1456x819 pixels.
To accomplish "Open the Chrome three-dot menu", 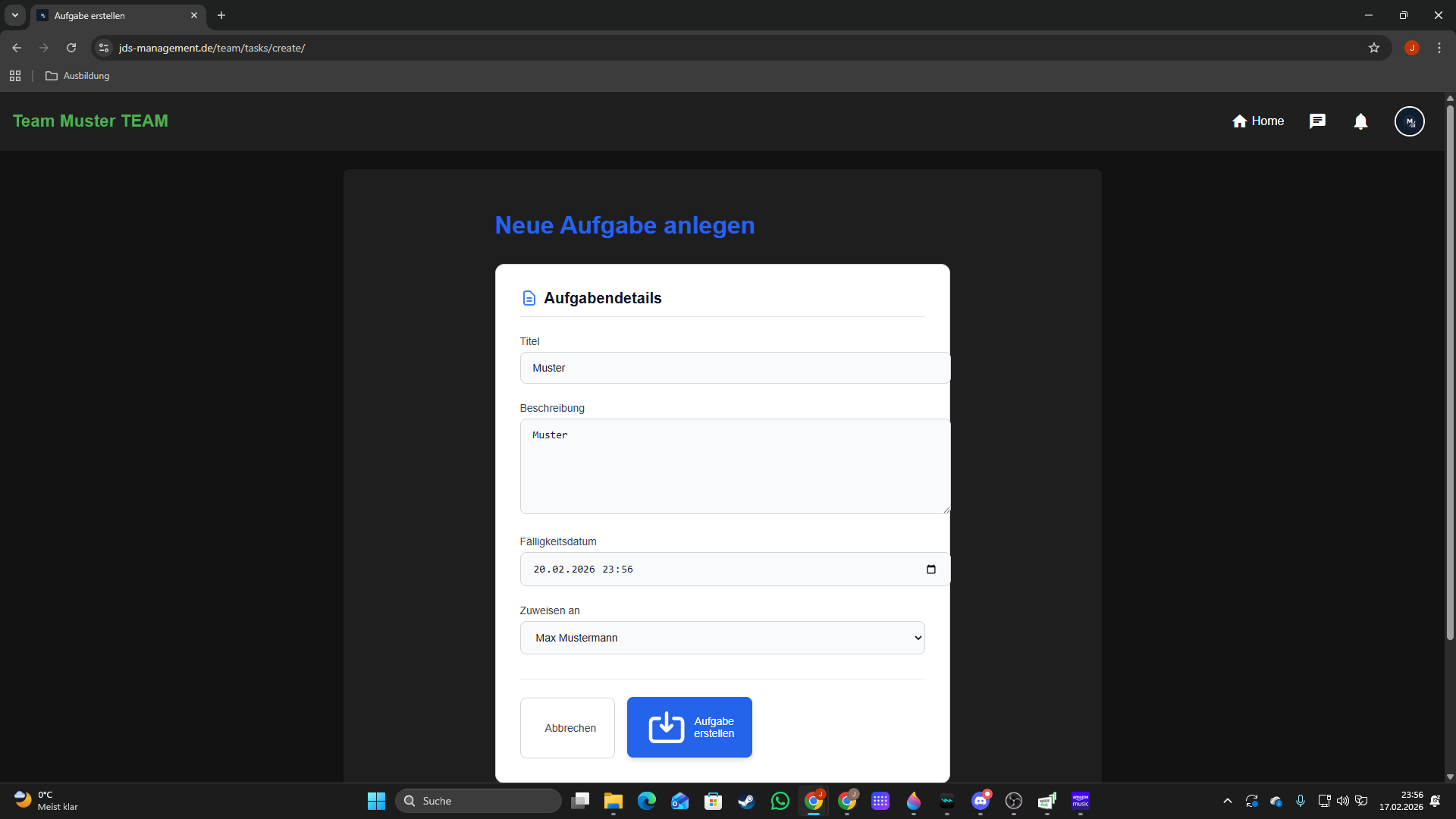I will coord(1439,47).
